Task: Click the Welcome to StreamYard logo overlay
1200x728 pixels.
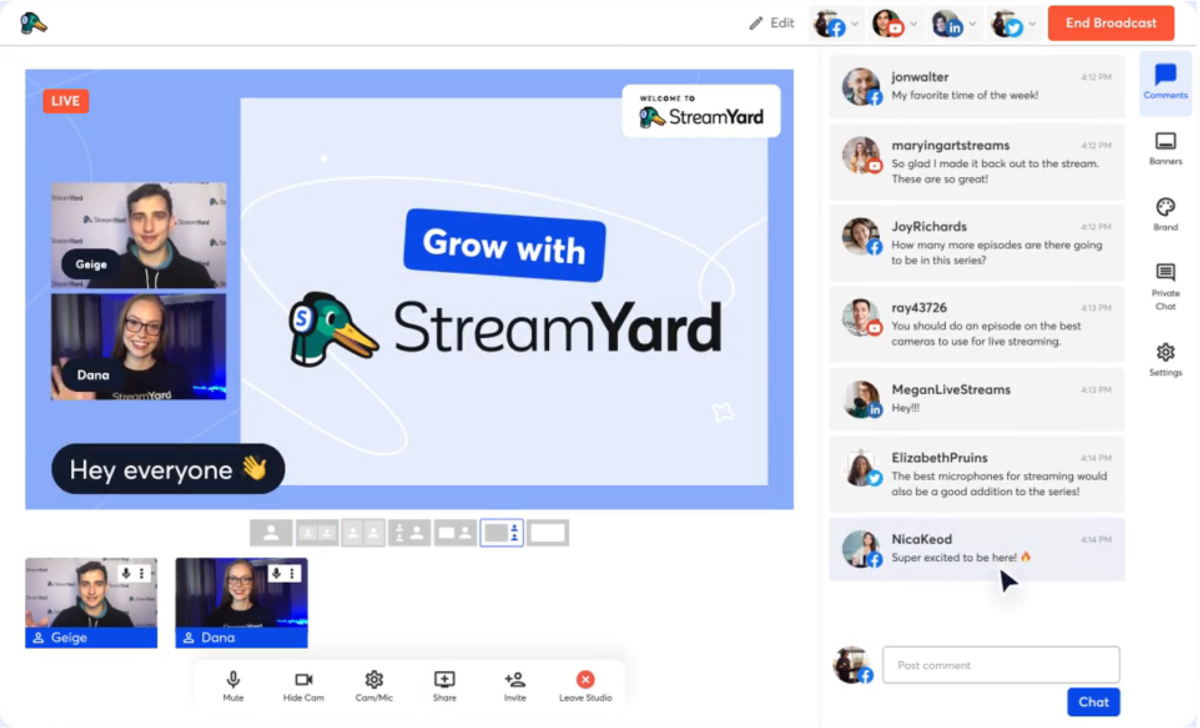Action: [701, 111]
